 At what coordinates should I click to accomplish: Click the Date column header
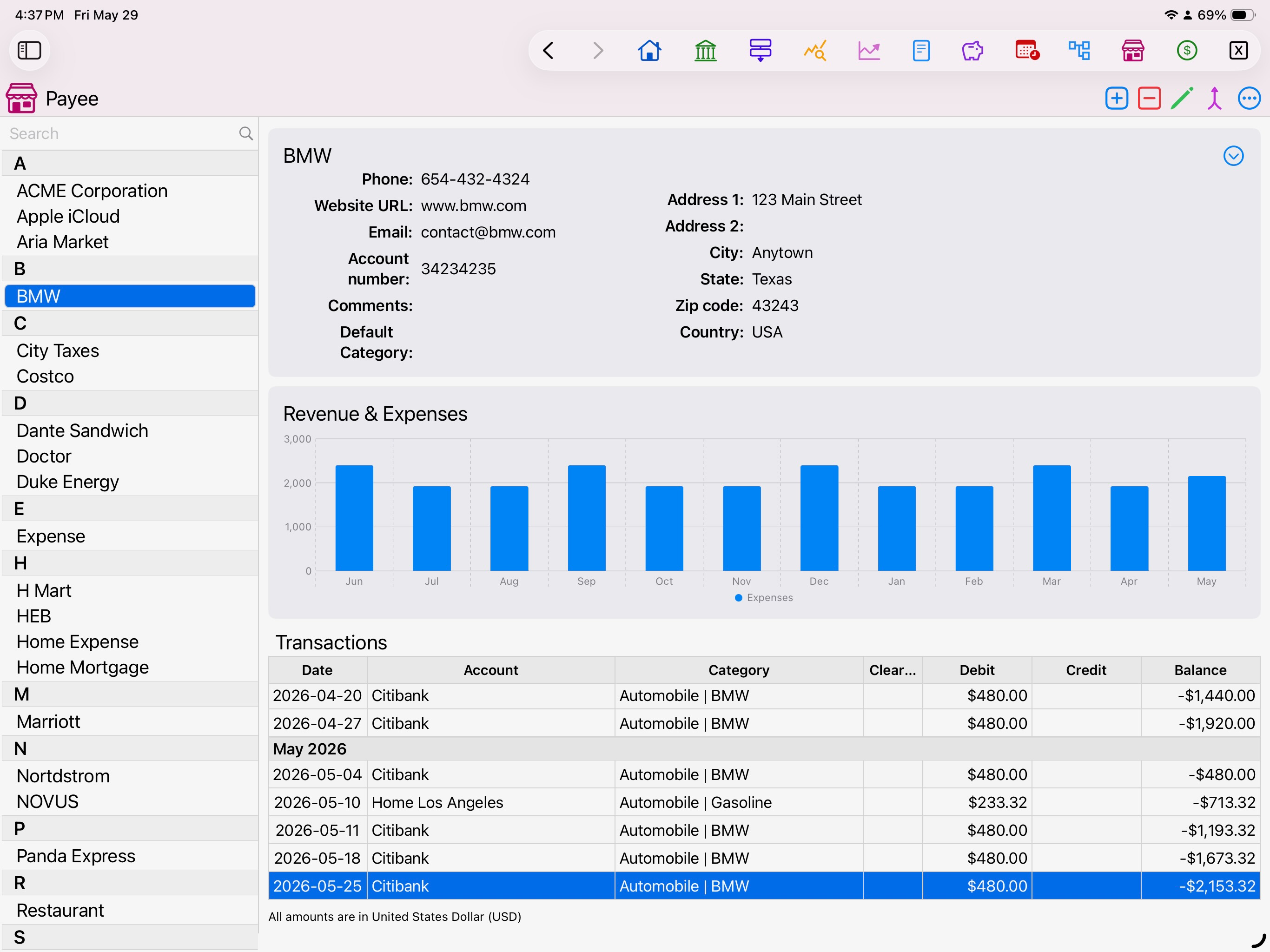click(x=317, y=670)
